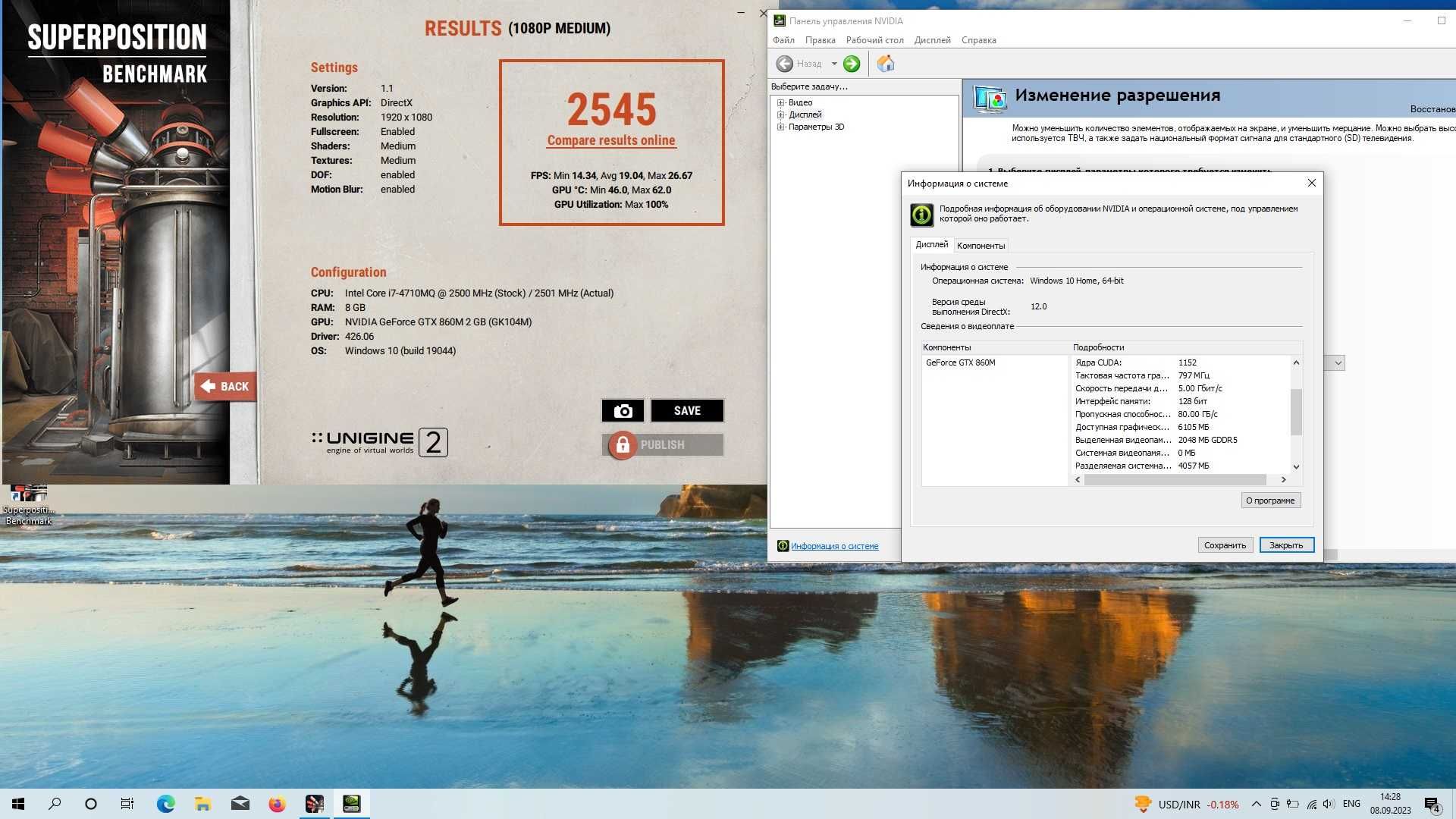The width and height of the screenshot is (1456, 819).
Task: Click the green NVIDIA info icon in dialog
Action: (x=921, y=215)
